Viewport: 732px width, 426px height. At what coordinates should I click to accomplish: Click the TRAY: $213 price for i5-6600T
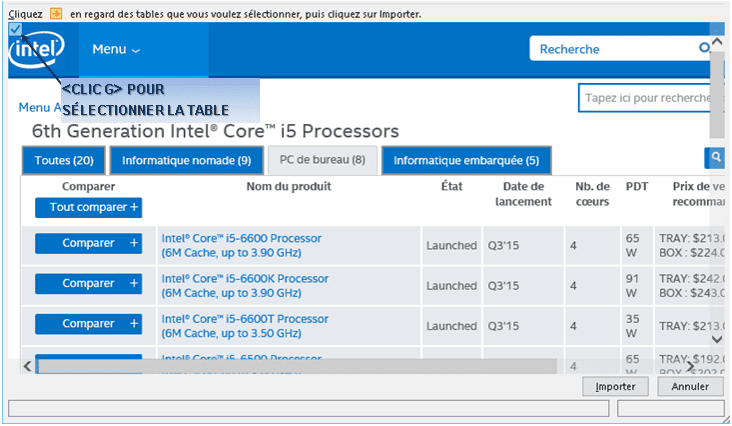tap(692, 326)
